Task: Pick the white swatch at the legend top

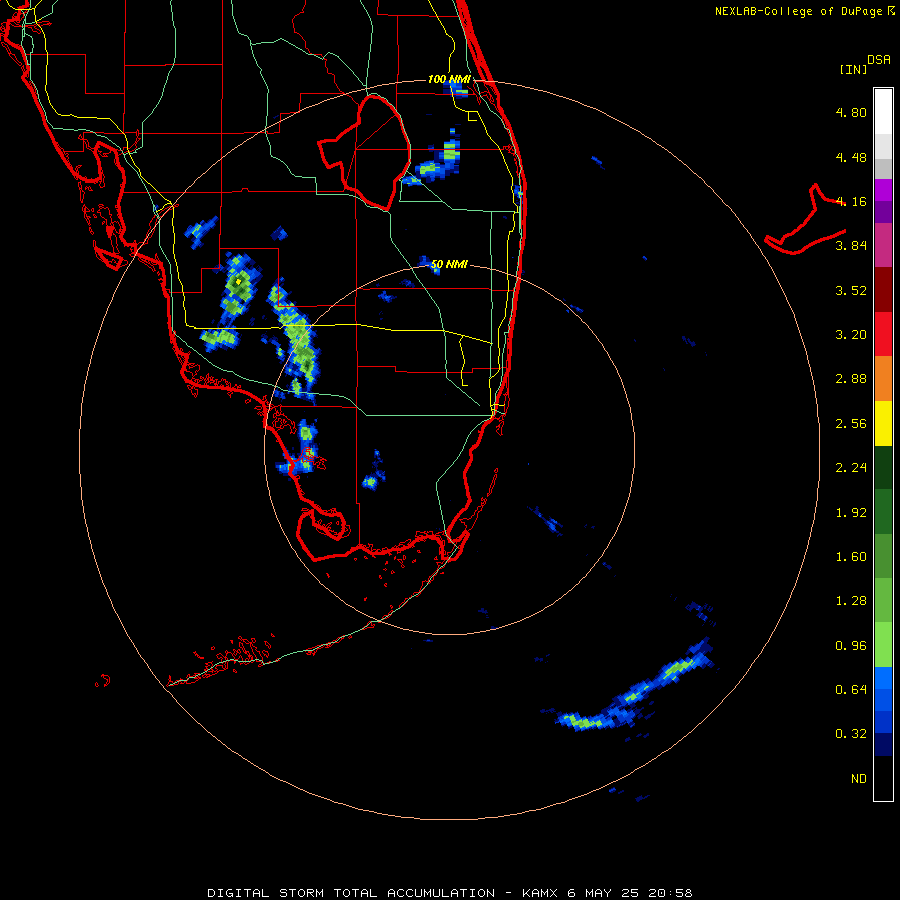Action: click(883, 112)
